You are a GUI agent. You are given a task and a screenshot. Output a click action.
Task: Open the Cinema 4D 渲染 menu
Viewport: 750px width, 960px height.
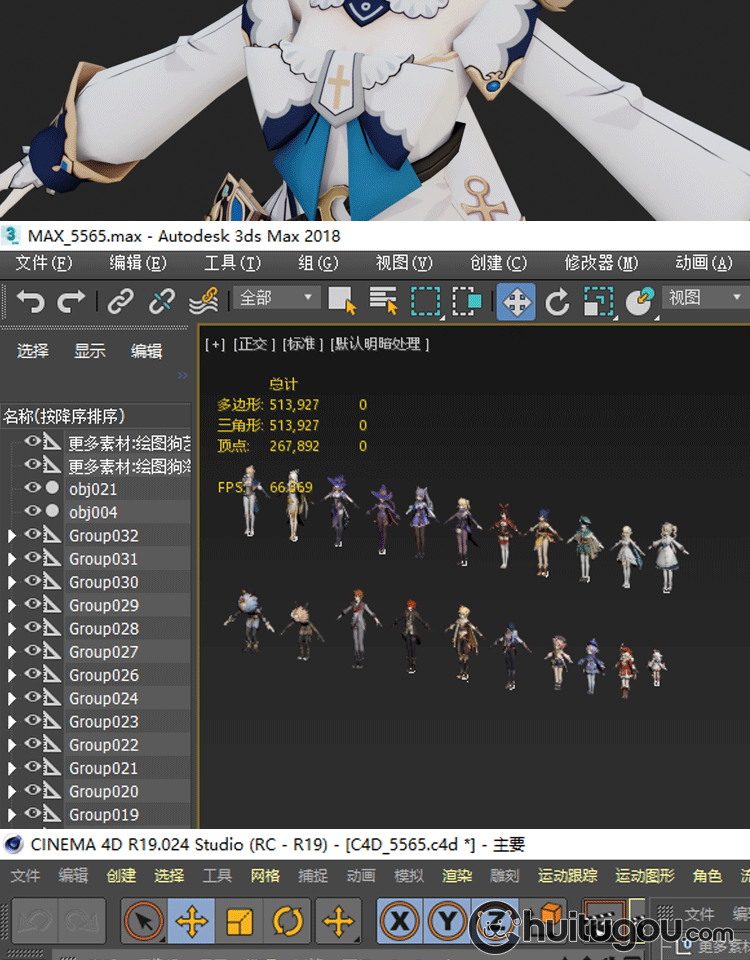pyautogui.click(x=457, y=876)
